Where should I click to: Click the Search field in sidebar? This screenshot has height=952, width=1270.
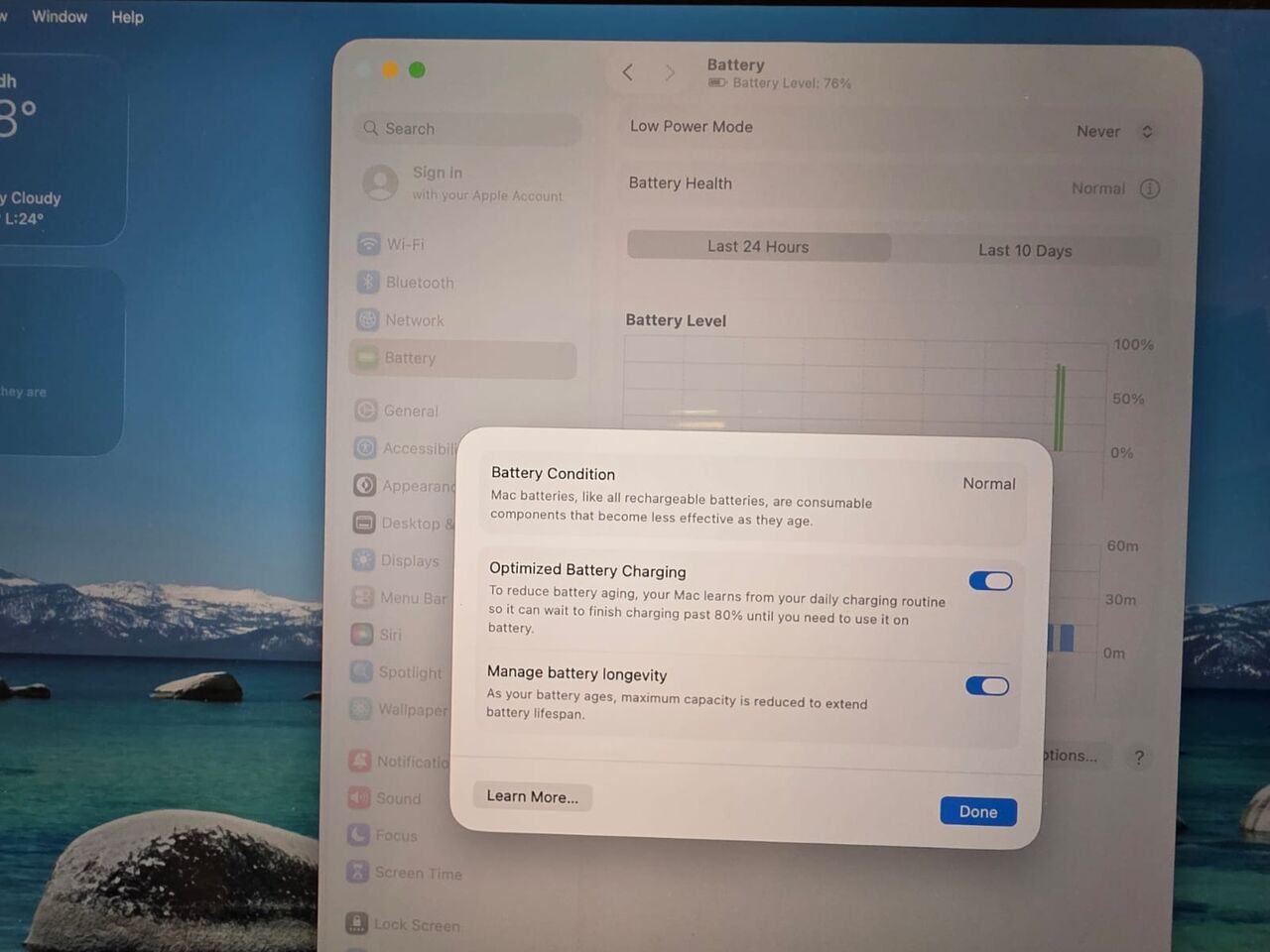pos(466,129)
